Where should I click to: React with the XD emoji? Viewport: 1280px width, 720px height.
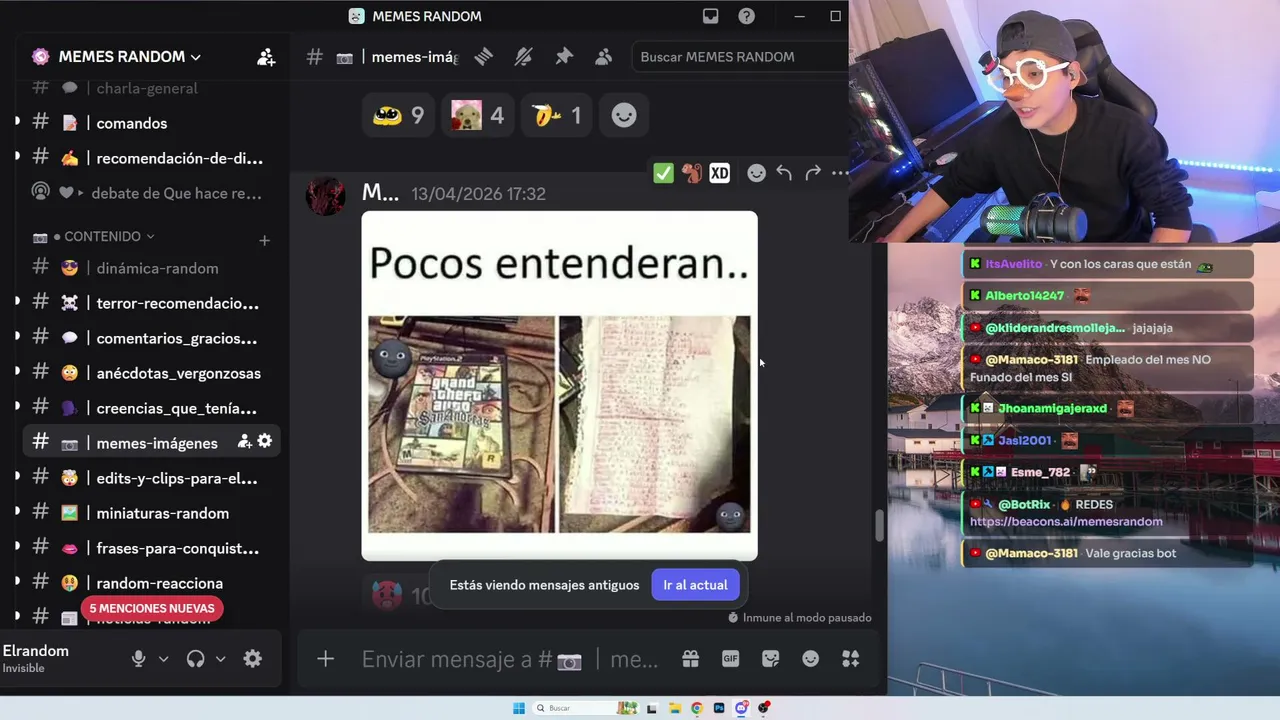tap(719, 173)
